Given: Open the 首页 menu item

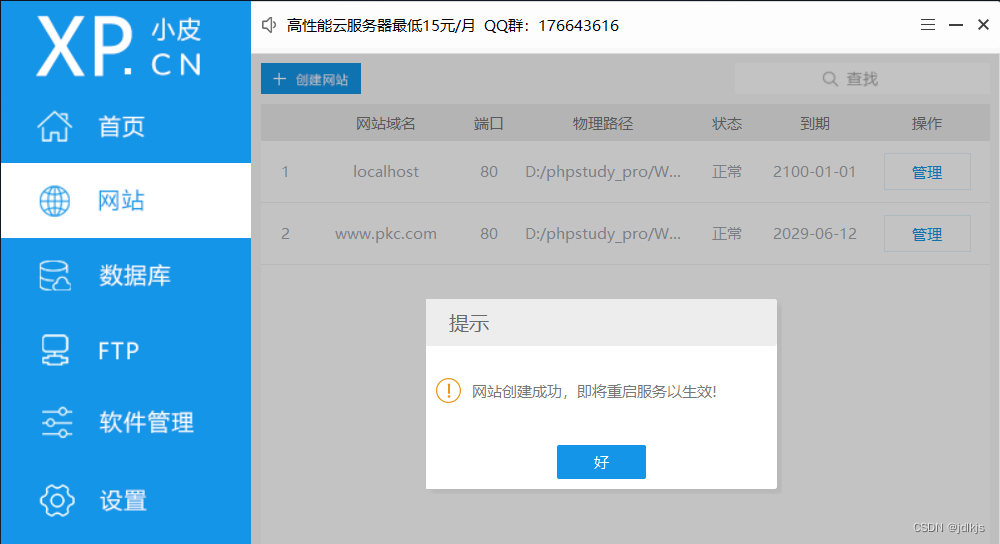Looking at the screenshot, I should pyautogui.click(x=126, y=126).
